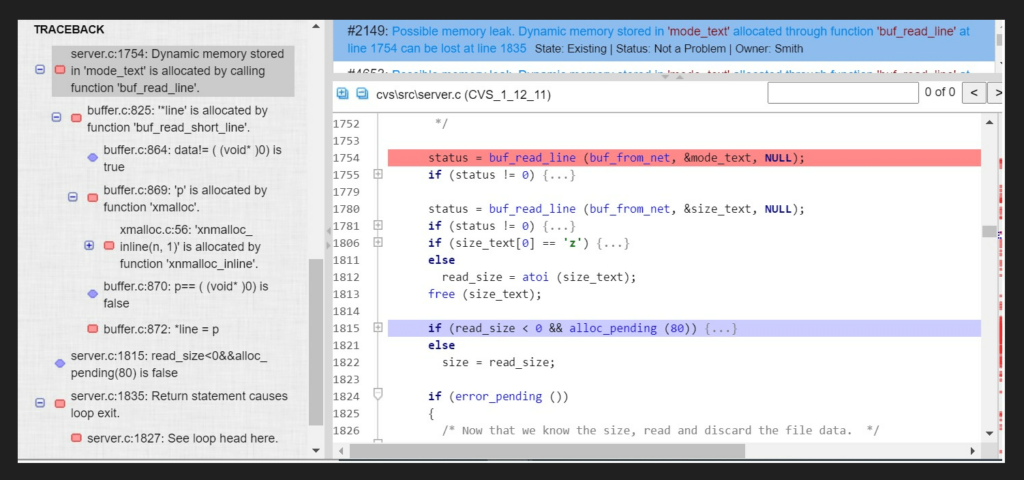Image resolution: width=1024 pixels, height=480 pixels.
Task: Click the TRACEBACK panel heading
Action: (69, 29)
